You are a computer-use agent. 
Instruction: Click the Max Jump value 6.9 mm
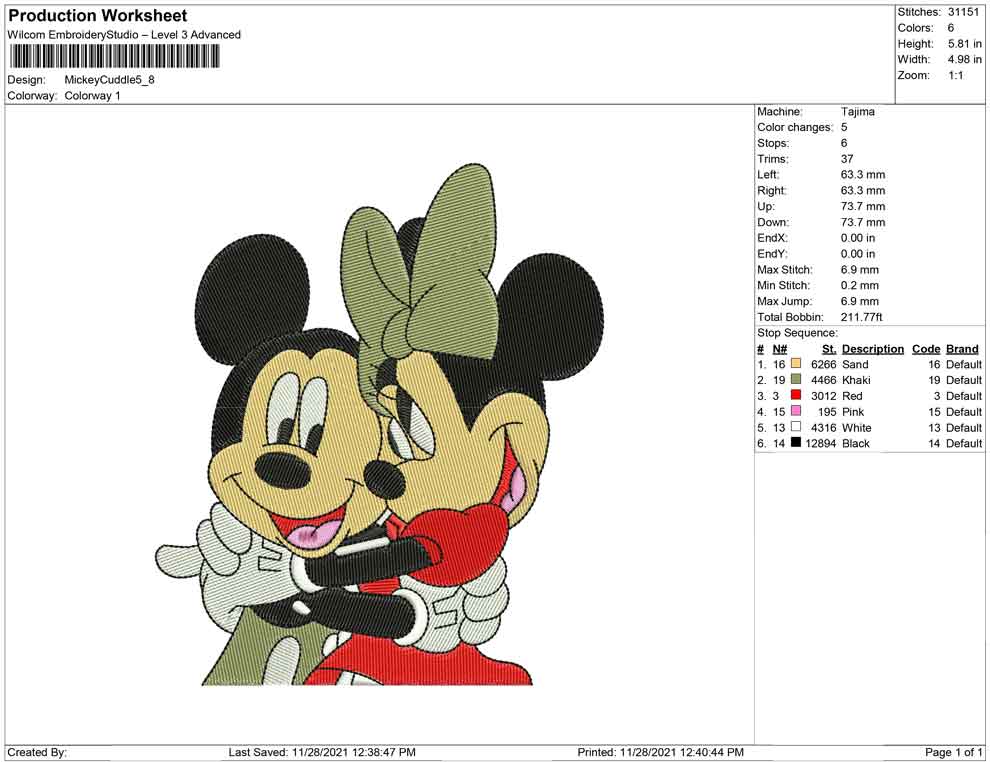[x=859, y=301]
